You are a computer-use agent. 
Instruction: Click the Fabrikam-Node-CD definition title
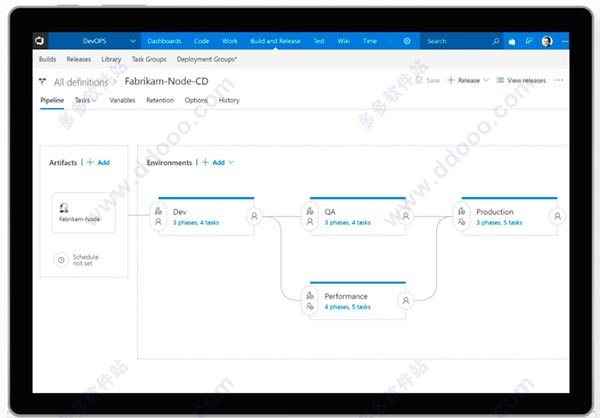[166, 81]
